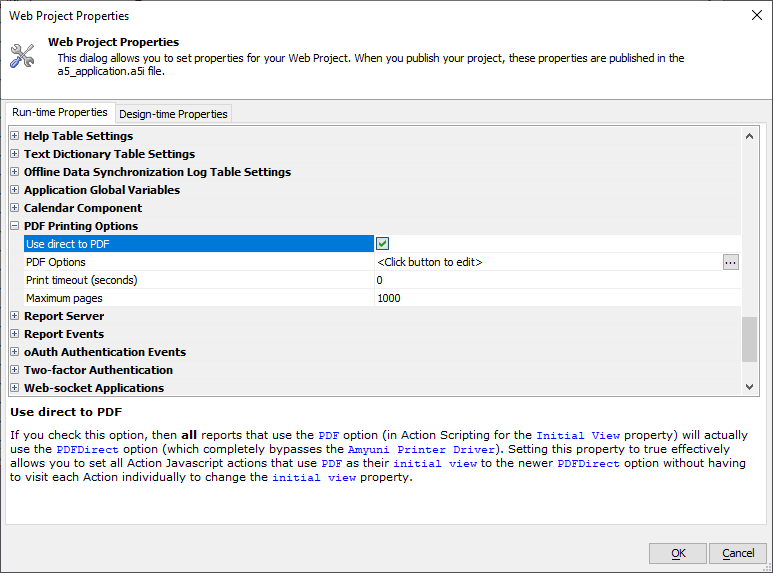Select the PDF Options property label
This screenshot has width=773, height=573.
click(56, 262)
